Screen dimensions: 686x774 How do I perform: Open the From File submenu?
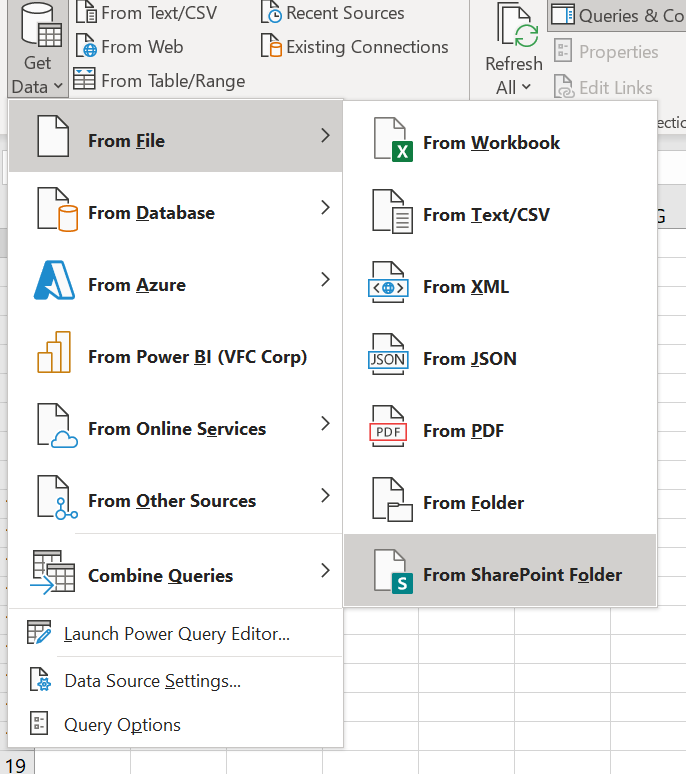click(176, 136)
